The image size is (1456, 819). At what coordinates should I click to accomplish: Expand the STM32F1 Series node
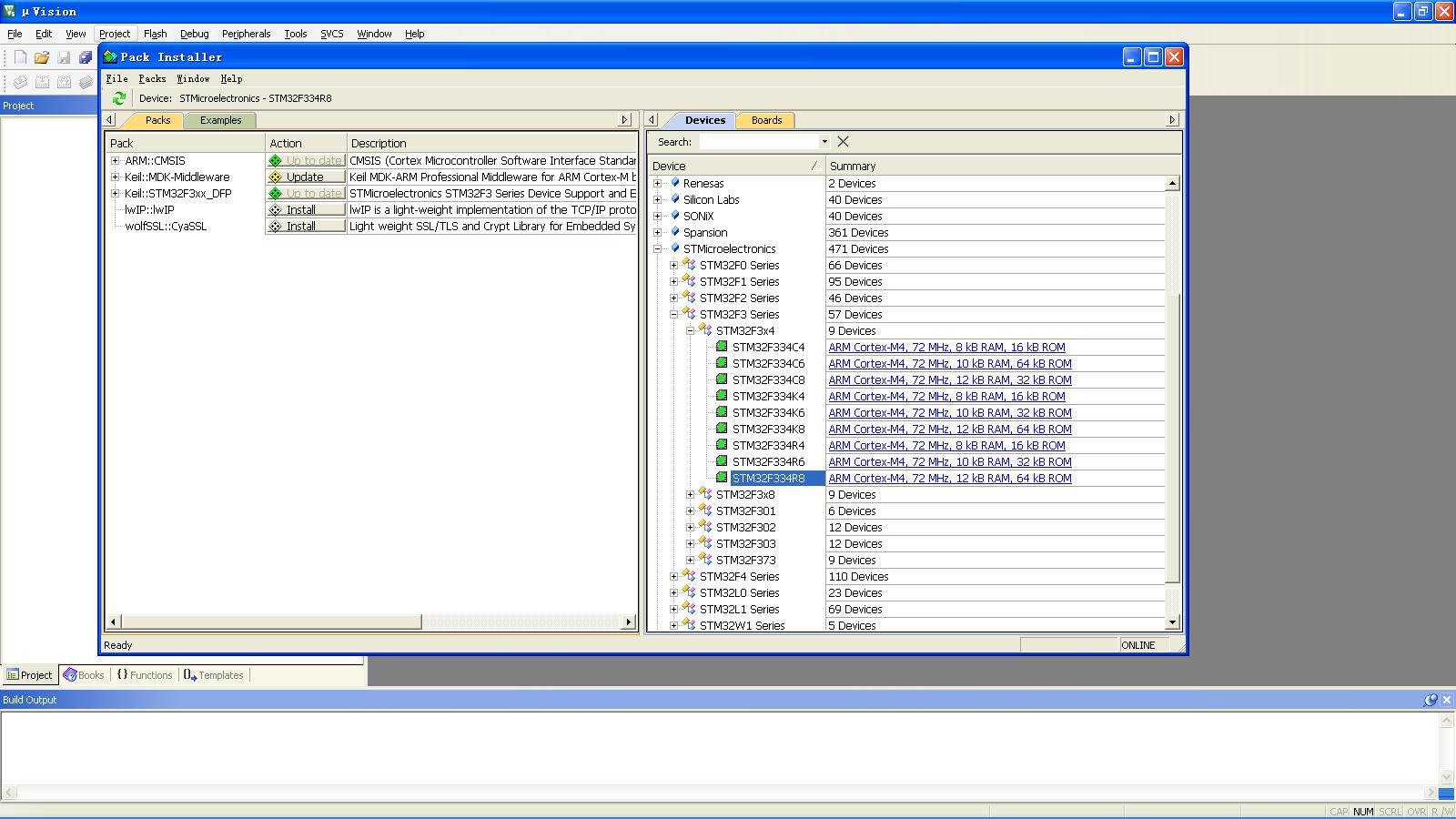click(674, 281)
